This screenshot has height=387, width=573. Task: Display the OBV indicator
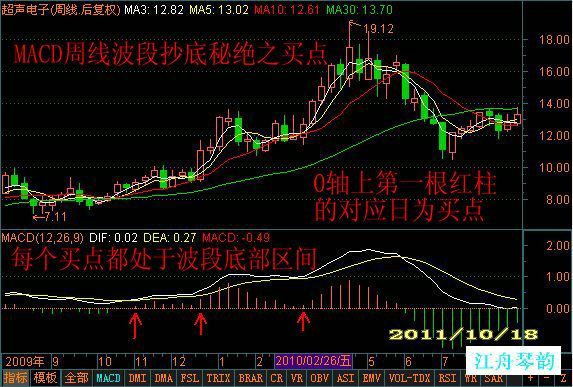point(319,377)
